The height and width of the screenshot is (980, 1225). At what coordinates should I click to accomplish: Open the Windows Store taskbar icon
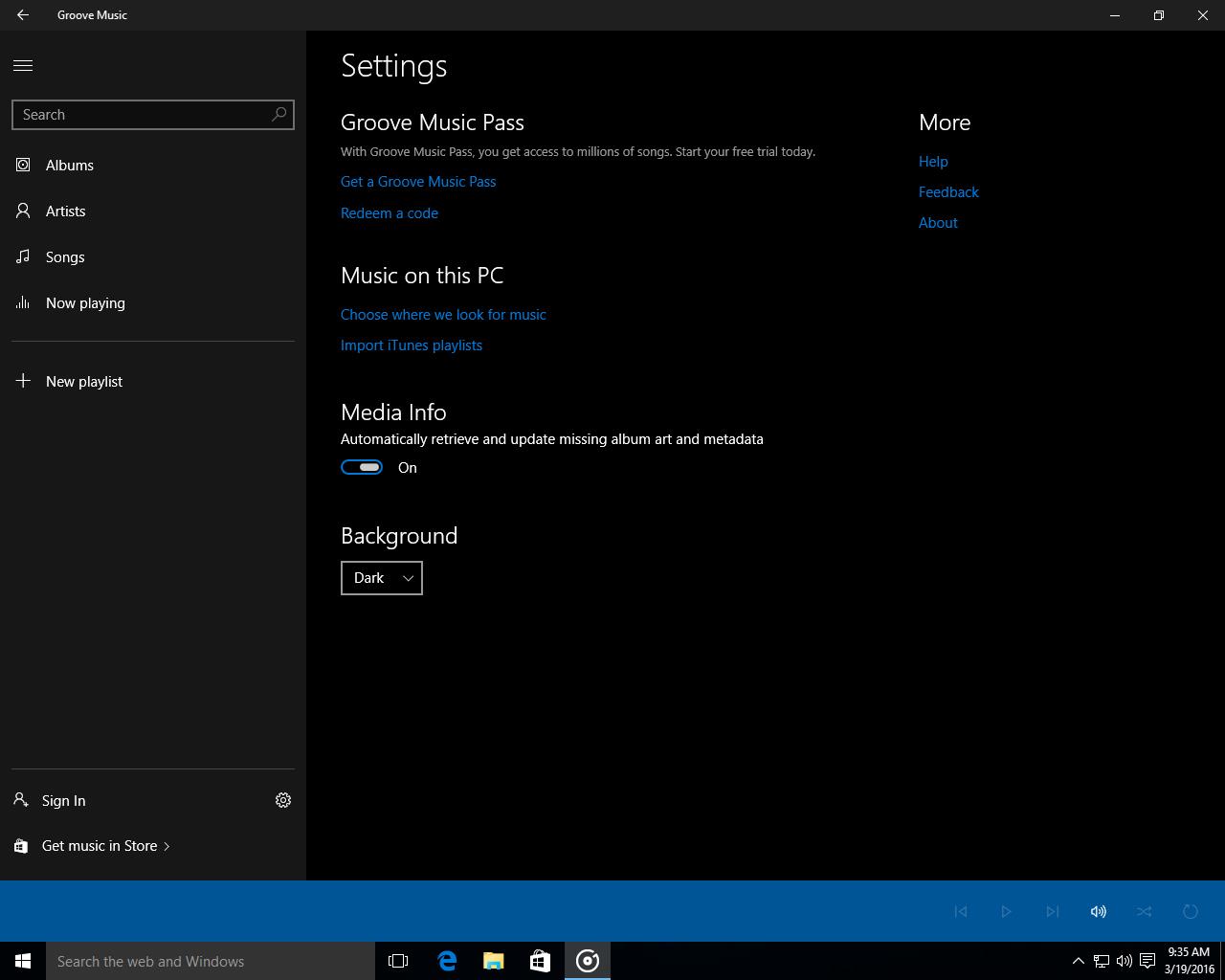(540, 961)
